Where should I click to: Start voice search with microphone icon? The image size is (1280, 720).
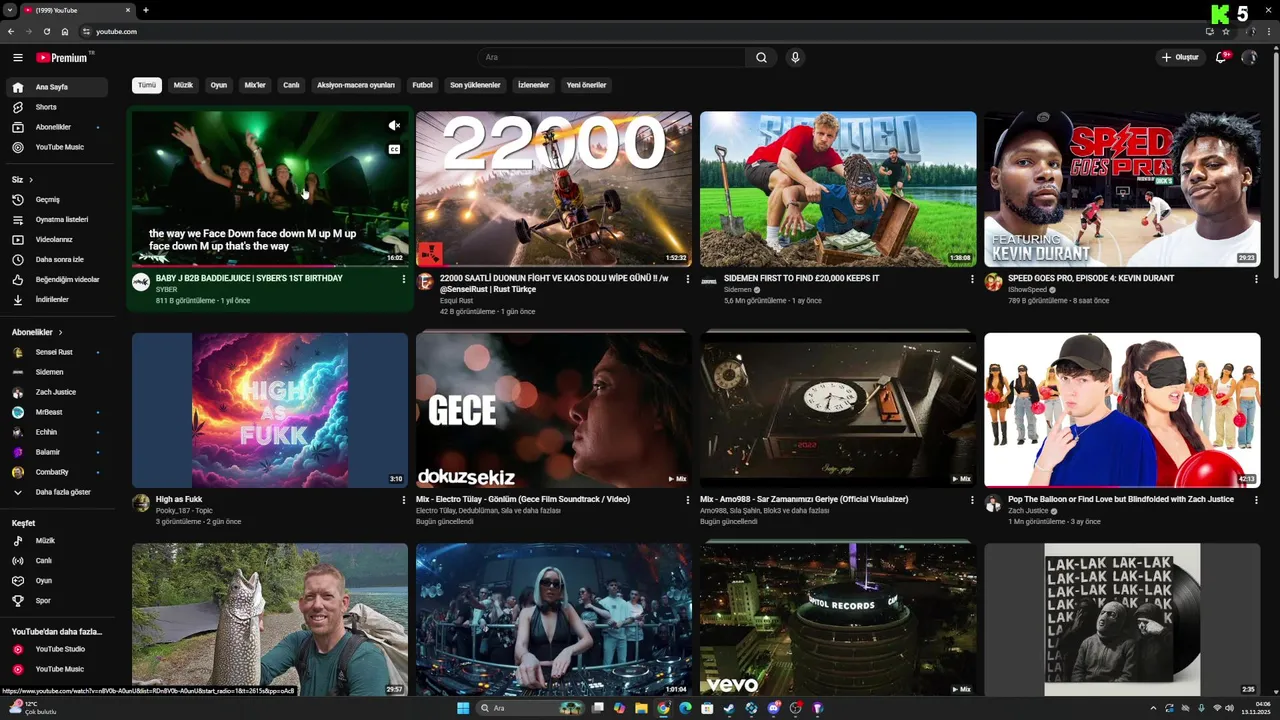795,58
